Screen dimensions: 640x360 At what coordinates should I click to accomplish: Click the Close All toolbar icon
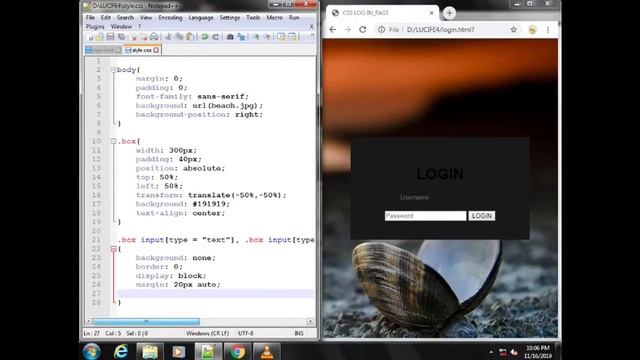click(144, 37)
